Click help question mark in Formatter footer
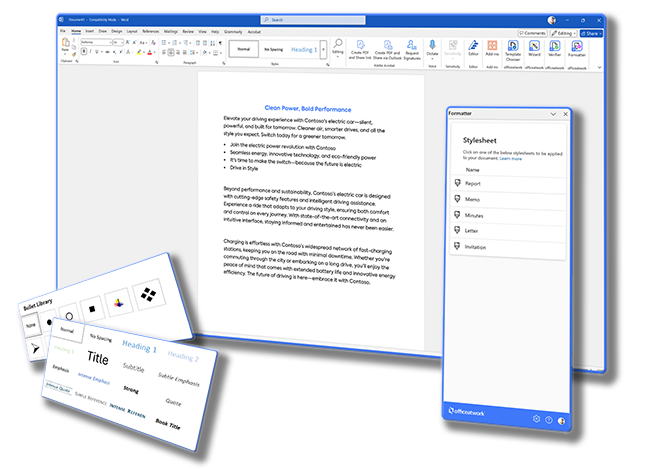This screenshot has width=650, height=471. tap(549, 420)
